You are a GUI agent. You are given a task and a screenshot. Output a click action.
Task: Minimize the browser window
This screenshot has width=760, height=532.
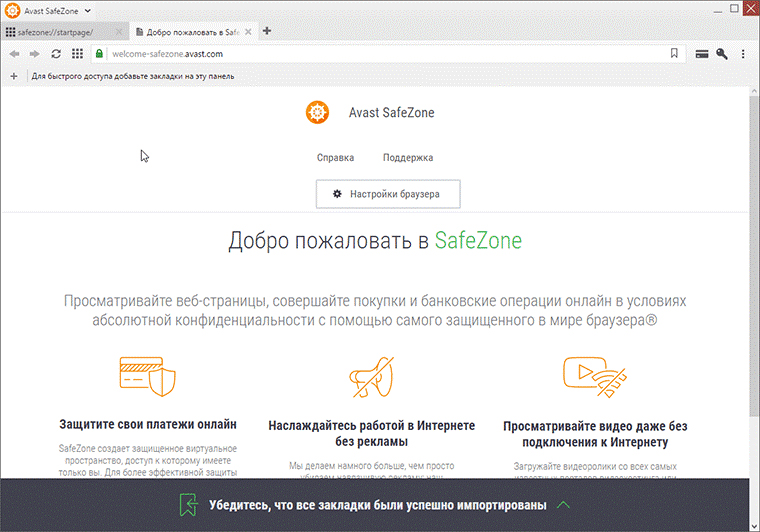click(x=718, y=10)
